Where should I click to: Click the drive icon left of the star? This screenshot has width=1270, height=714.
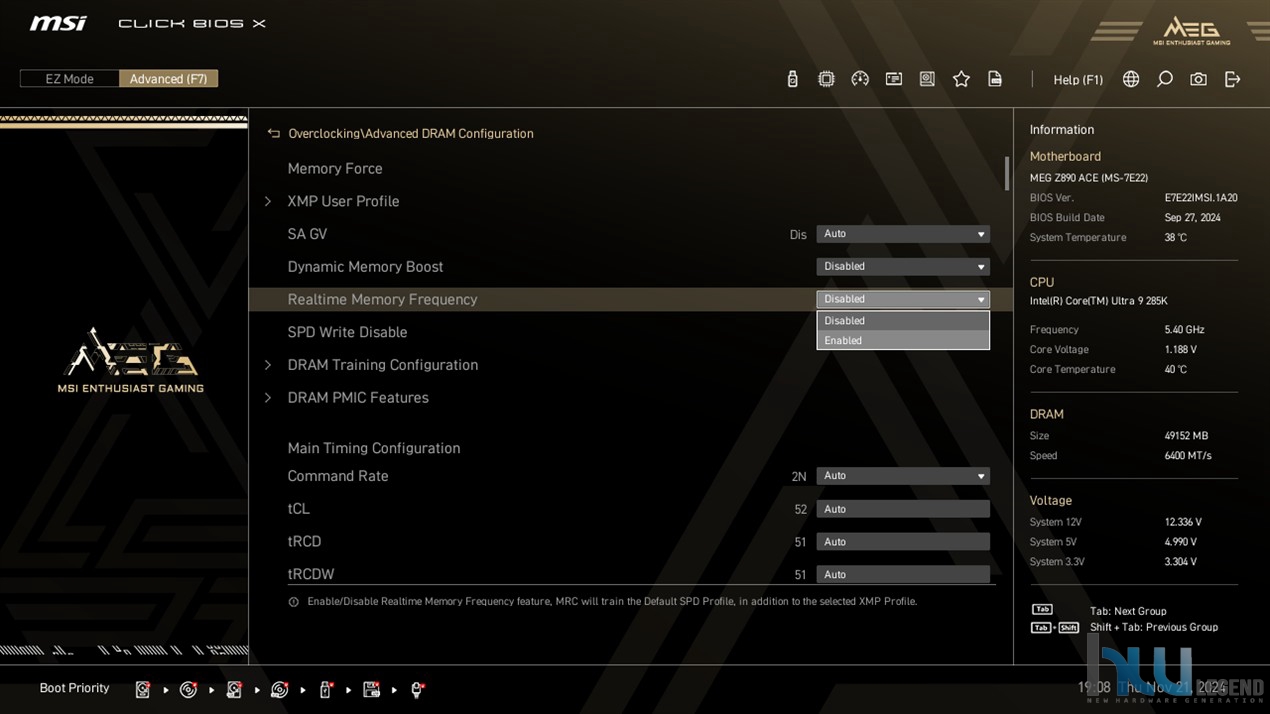(x=927, y=79)
